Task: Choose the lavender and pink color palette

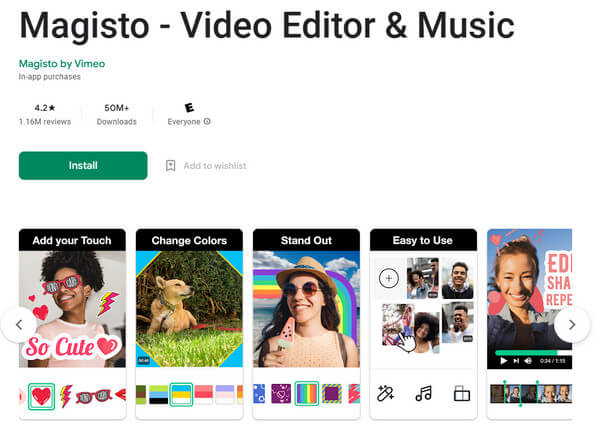Action: pos(225,395)
